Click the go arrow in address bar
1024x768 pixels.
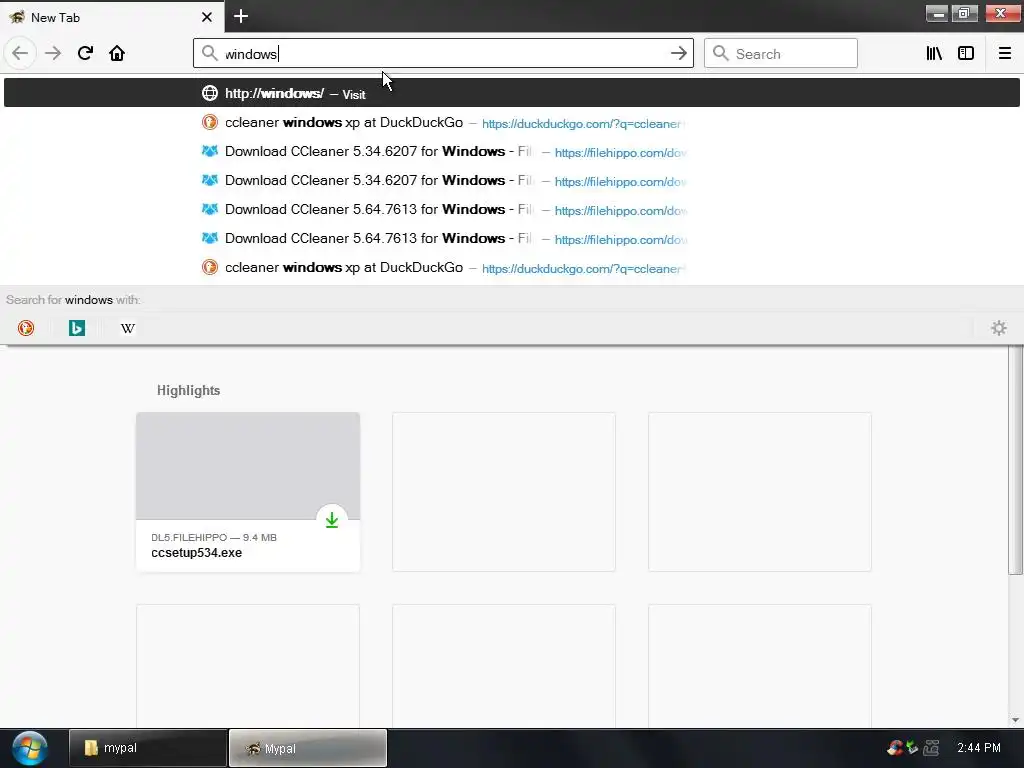click(x=679, y=53)
